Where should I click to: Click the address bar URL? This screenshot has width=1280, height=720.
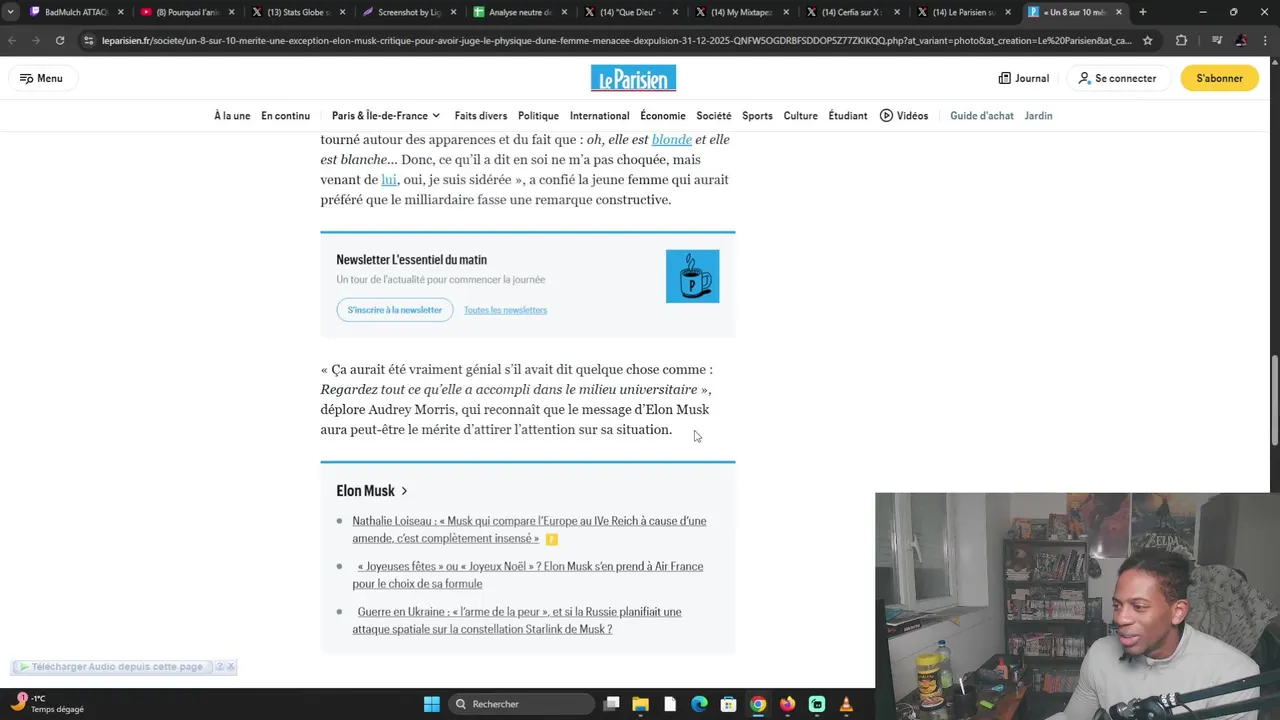616,40
